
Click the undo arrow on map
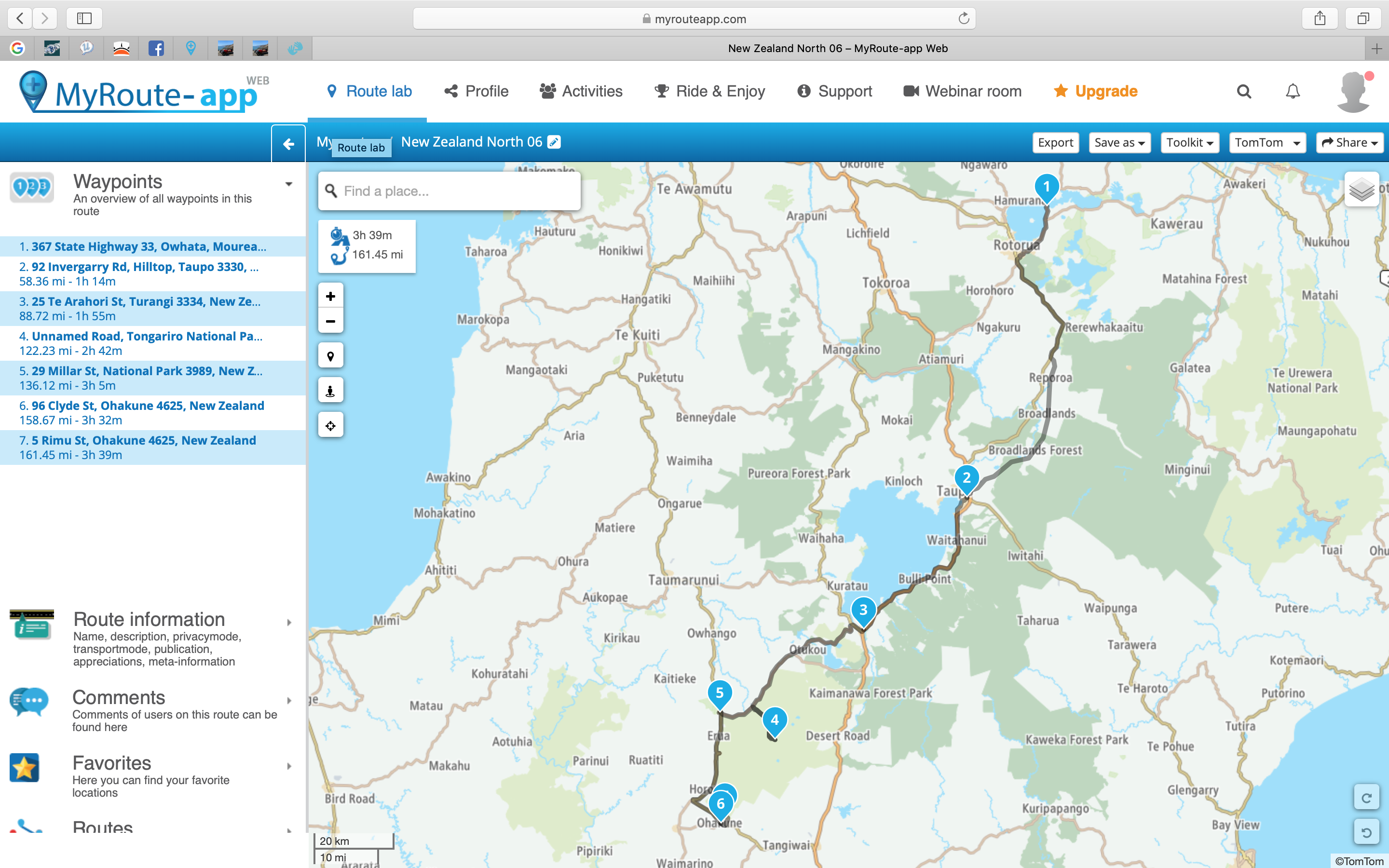(x=1367, y=832)
